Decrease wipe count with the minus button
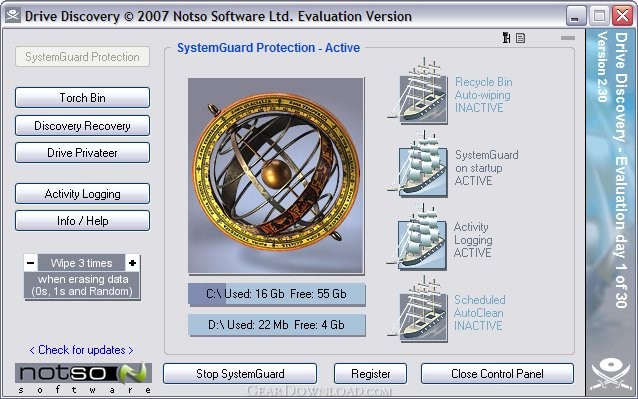 [31, 263]
